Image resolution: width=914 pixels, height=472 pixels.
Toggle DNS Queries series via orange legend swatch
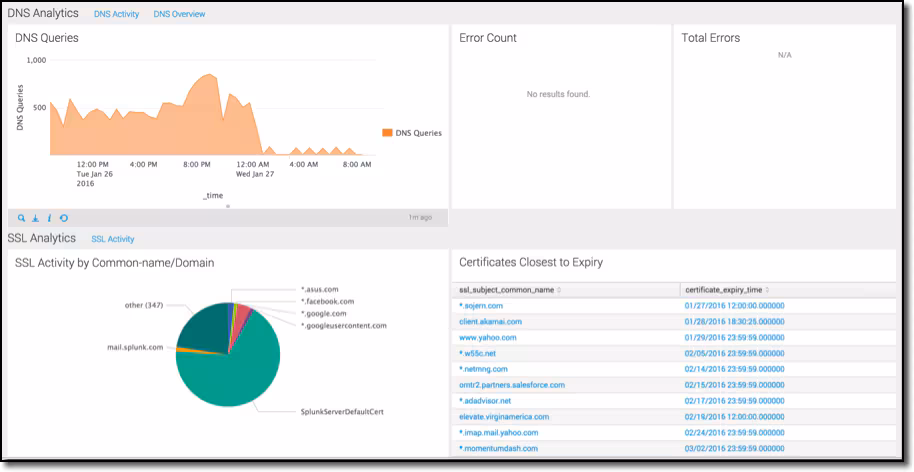coord(387,132)
